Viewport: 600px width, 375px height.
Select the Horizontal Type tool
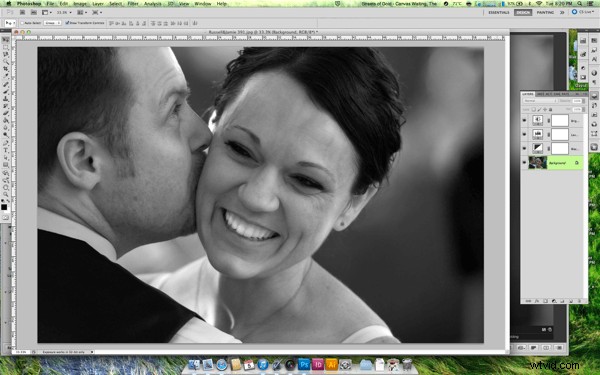pos(5,150)
